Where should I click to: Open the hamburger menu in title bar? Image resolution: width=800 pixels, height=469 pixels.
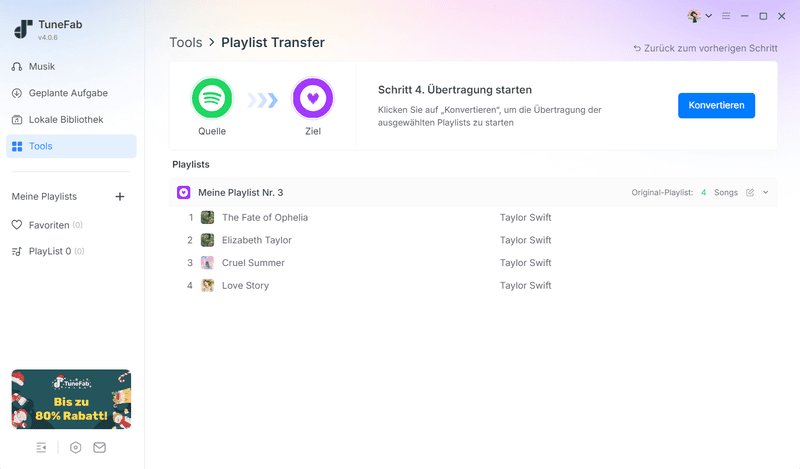(x=726, y=16)
